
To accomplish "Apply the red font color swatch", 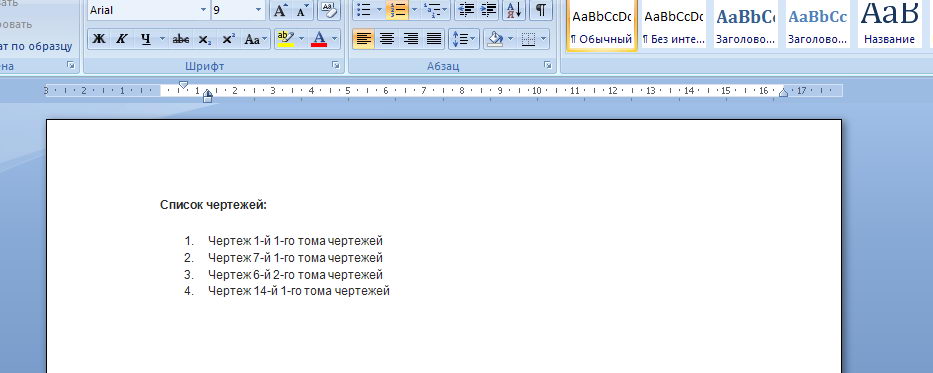I will 319,39.
